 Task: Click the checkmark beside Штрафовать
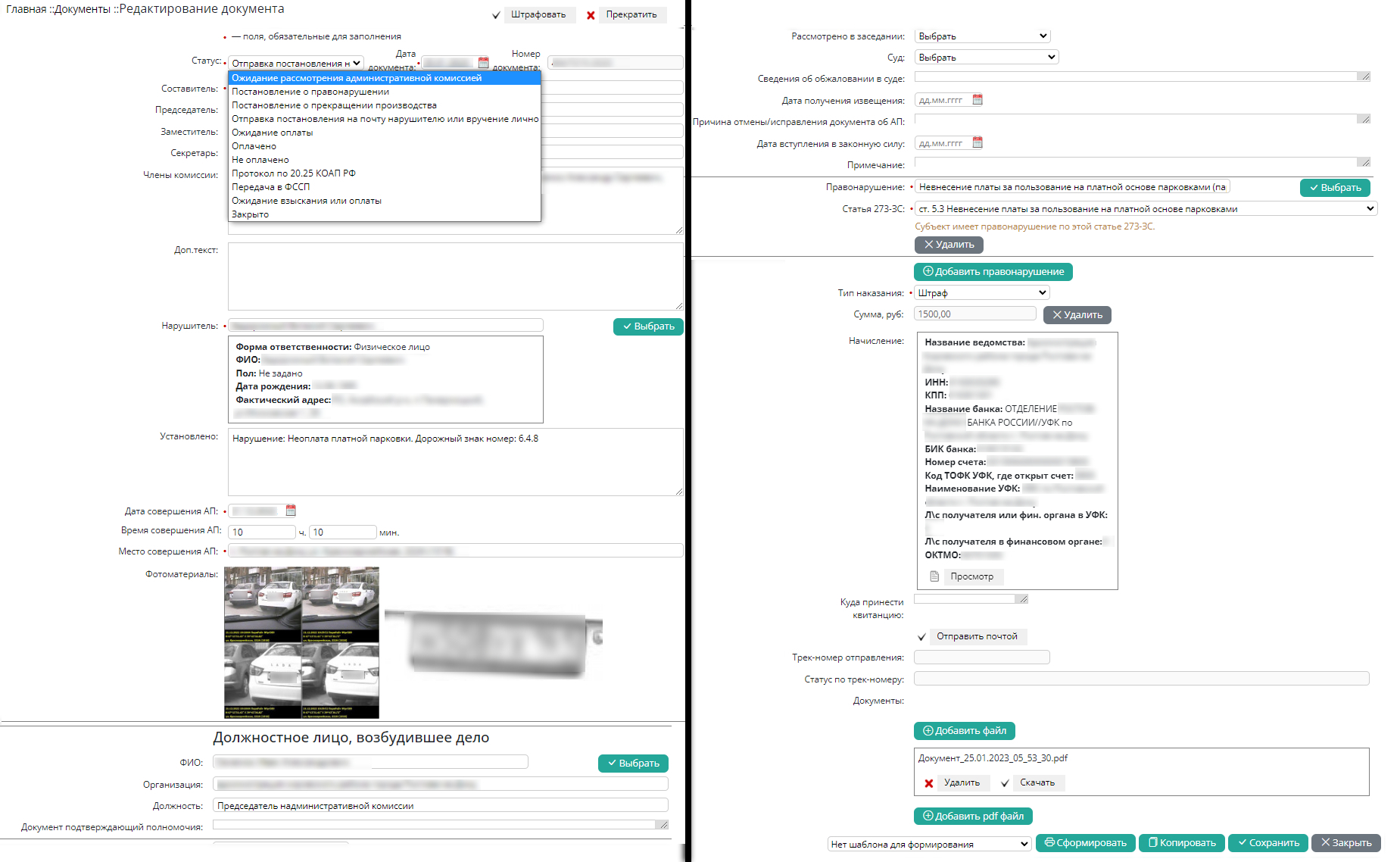pyautogui.click(x=496, y=15)
